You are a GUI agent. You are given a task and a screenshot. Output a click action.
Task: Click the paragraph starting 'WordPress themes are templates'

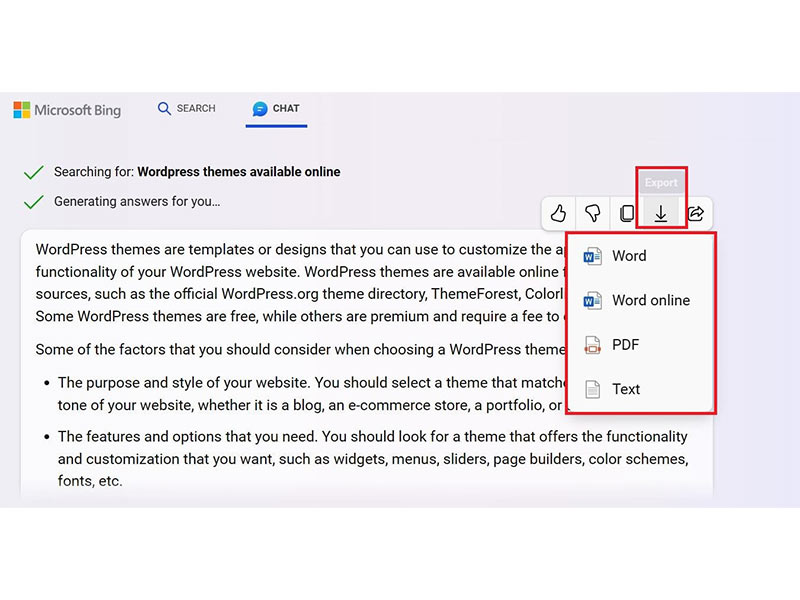point(300,283)
